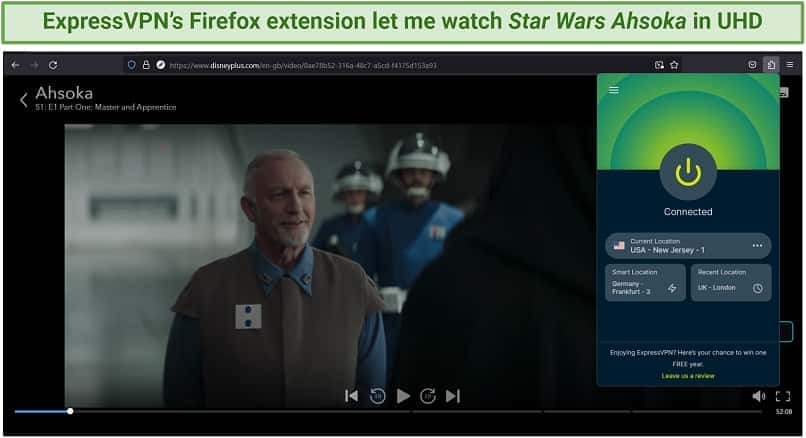Open tracking protection shield icon

coord(132,65)
